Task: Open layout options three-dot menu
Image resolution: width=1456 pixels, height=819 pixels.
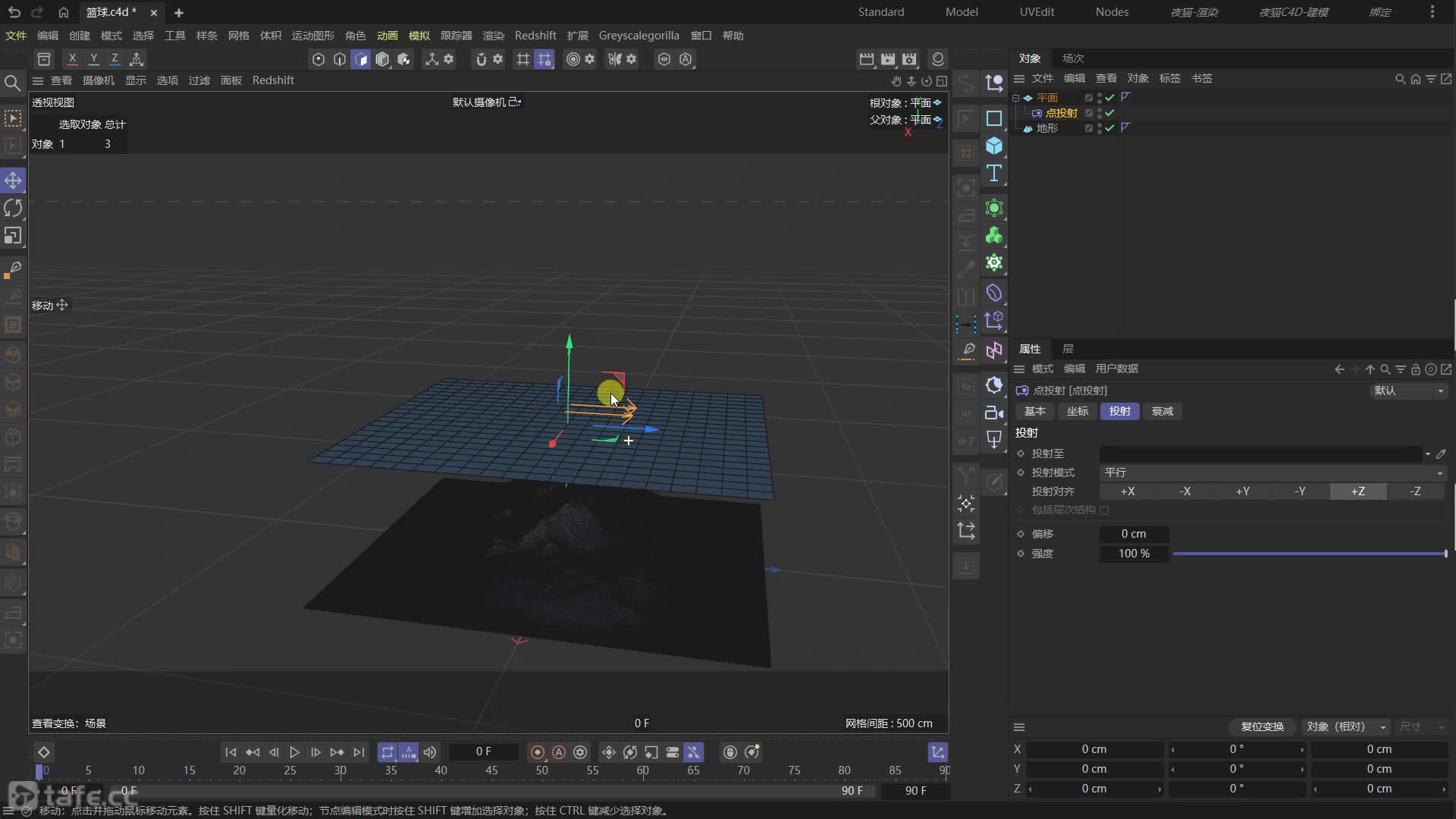Action: 1432,12
